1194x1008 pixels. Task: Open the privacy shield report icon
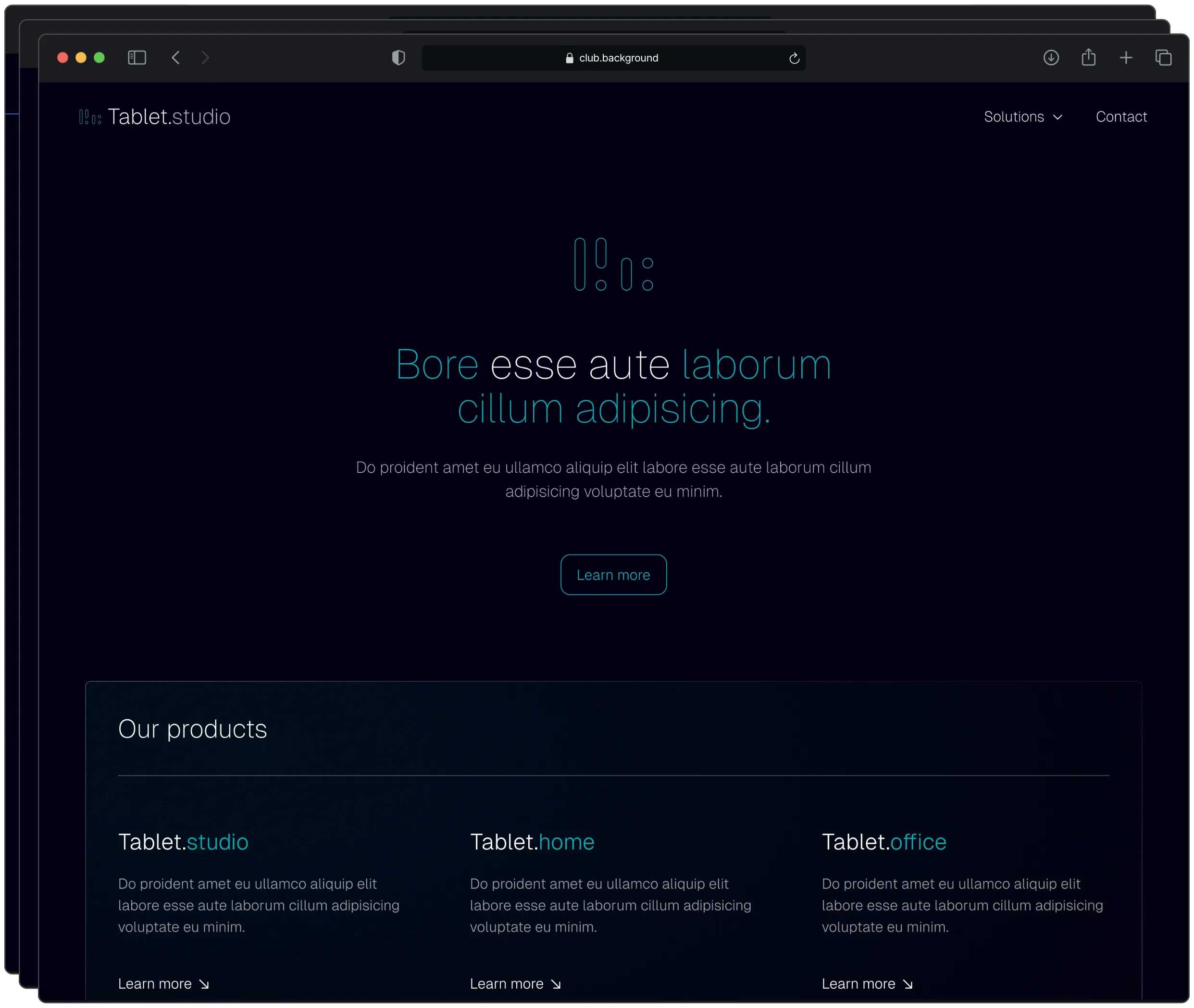pos(398,58)
